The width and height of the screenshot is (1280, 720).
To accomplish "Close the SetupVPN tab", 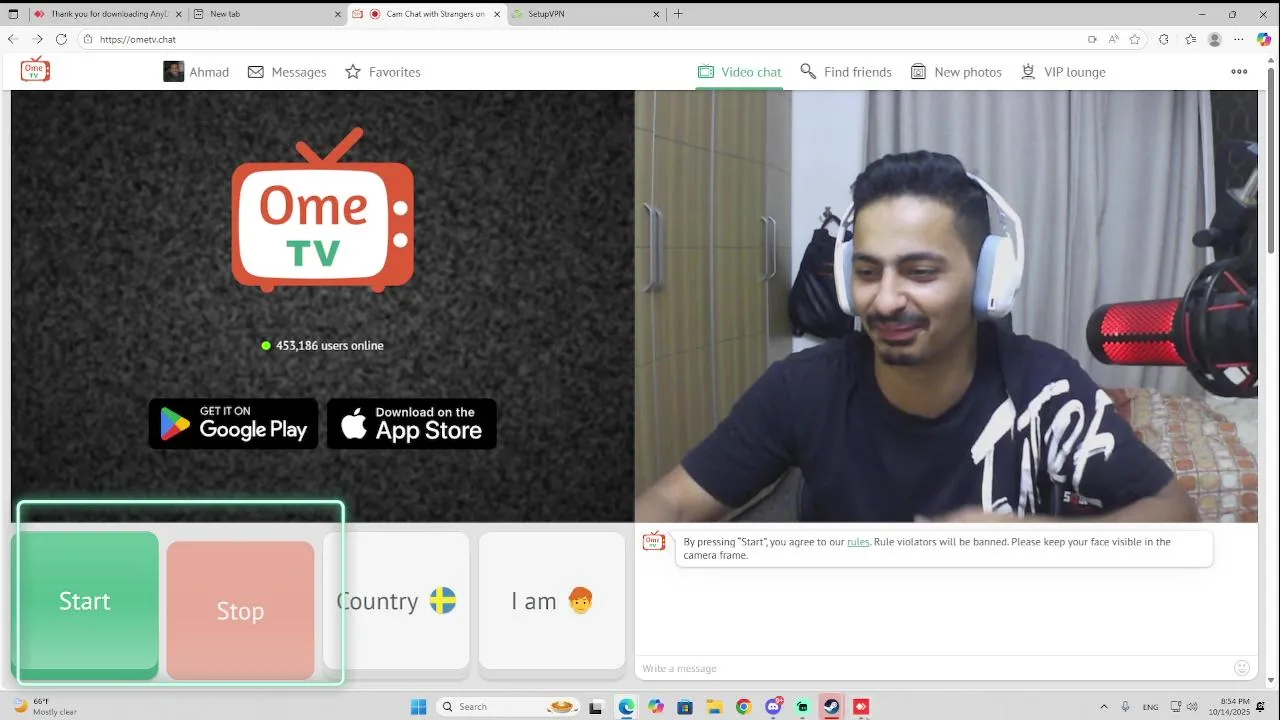I will (x=656, y=14).
